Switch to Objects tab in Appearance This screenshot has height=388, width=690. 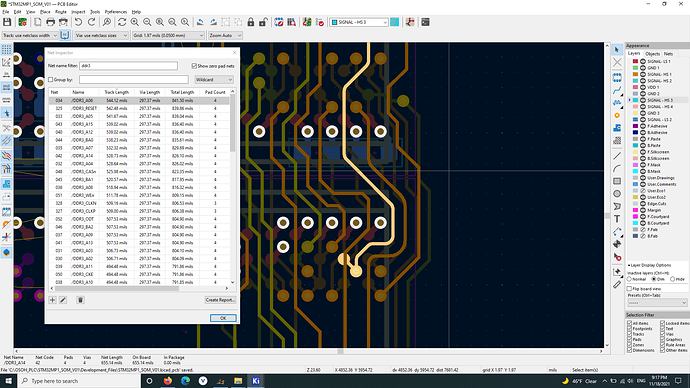[652, 54]
